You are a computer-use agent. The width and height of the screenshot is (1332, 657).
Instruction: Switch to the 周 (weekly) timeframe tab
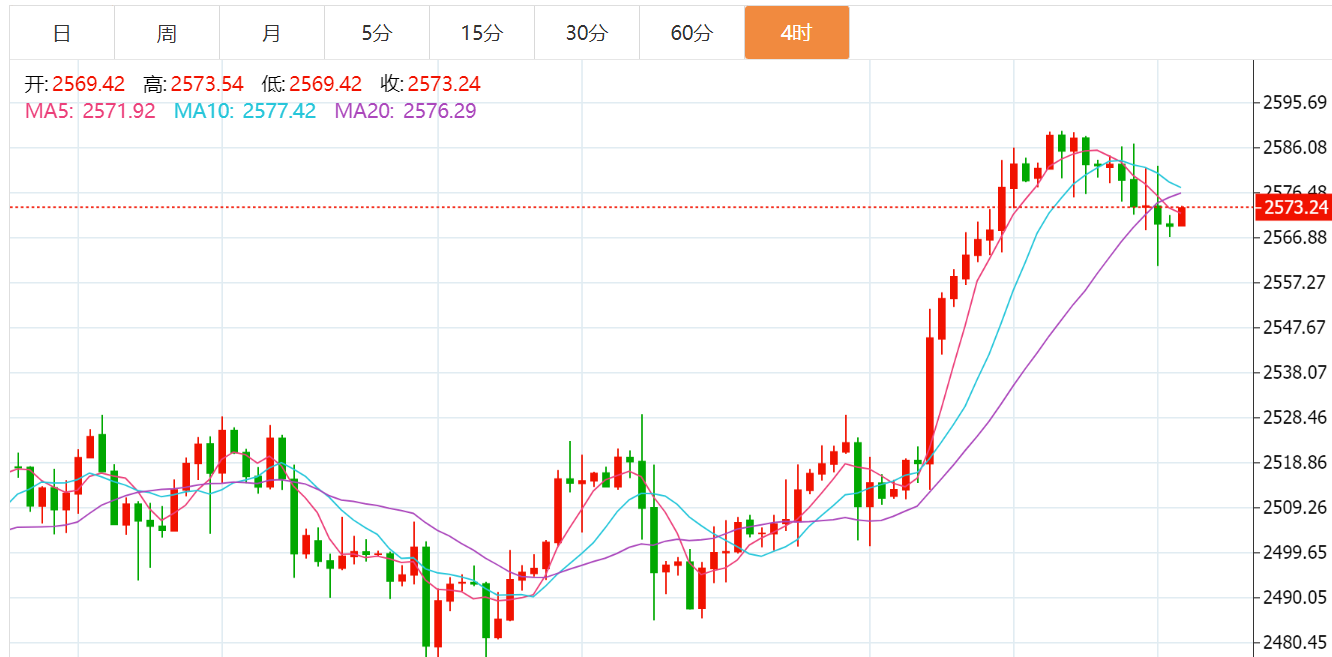(x=167, y=33)
